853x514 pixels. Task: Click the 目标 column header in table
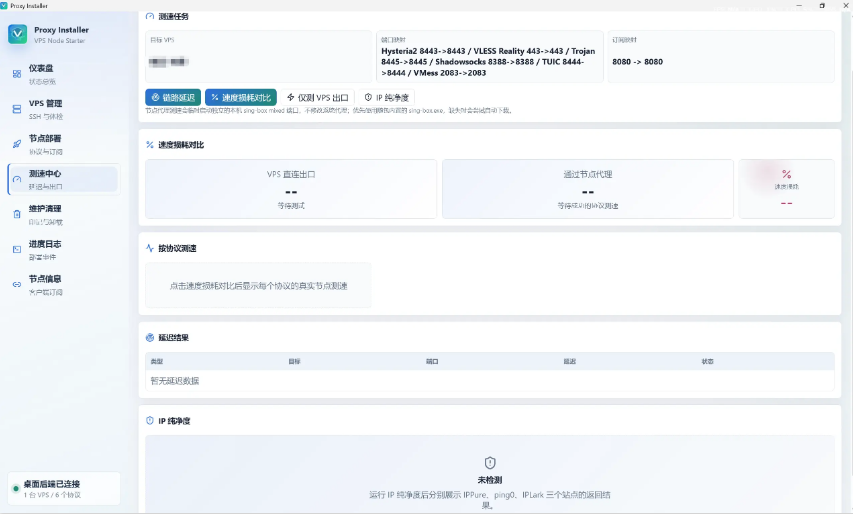(294, 361)
